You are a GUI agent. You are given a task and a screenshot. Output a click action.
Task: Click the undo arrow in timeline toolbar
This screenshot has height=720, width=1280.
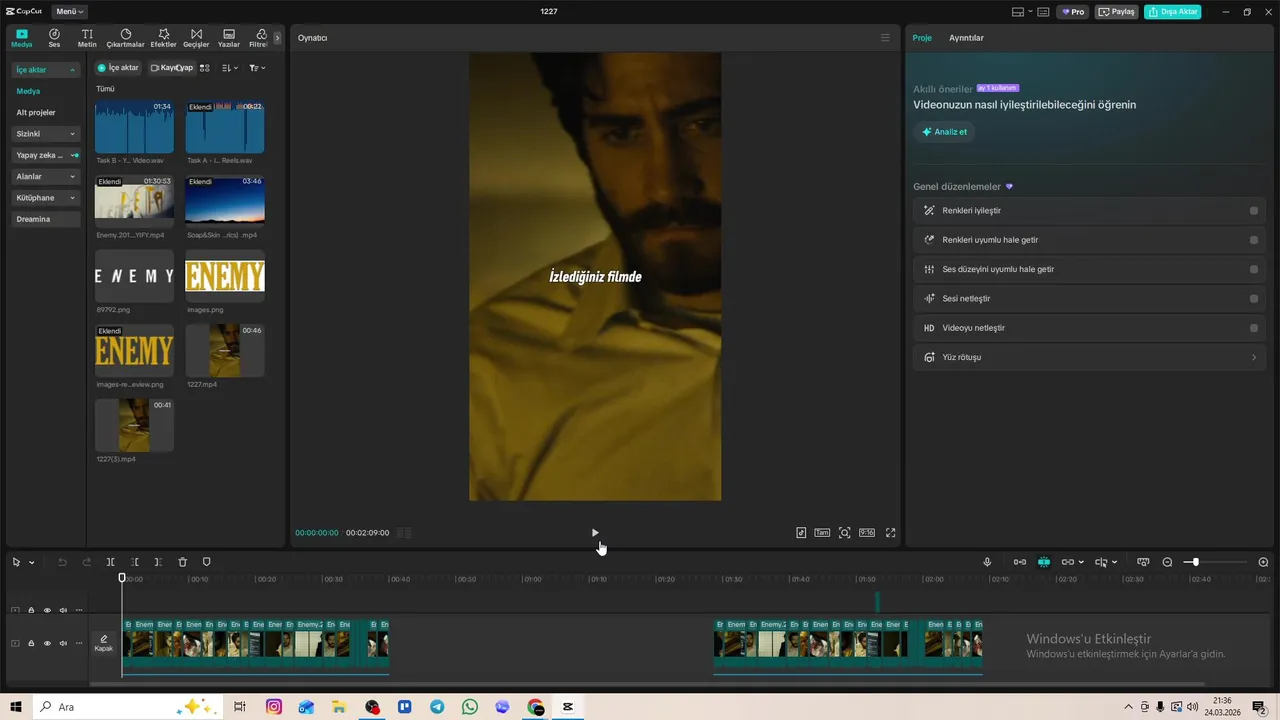coord(62,562)
